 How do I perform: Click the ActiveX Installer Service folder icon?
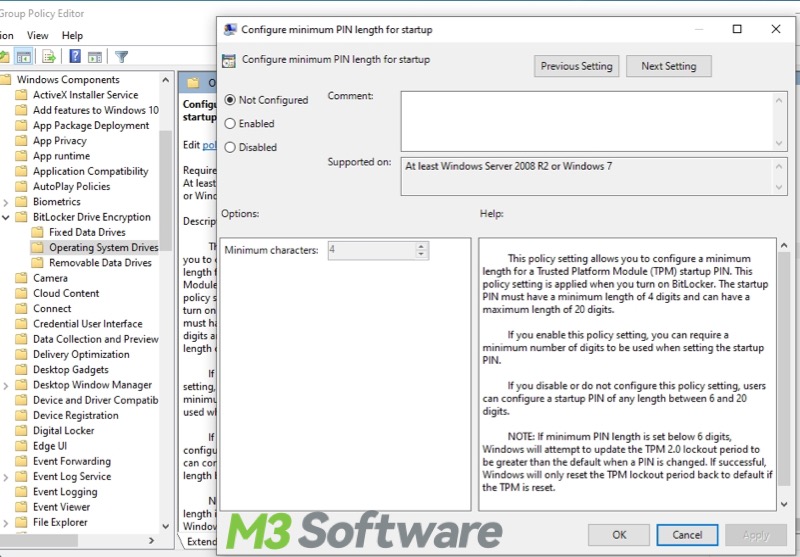21,95
